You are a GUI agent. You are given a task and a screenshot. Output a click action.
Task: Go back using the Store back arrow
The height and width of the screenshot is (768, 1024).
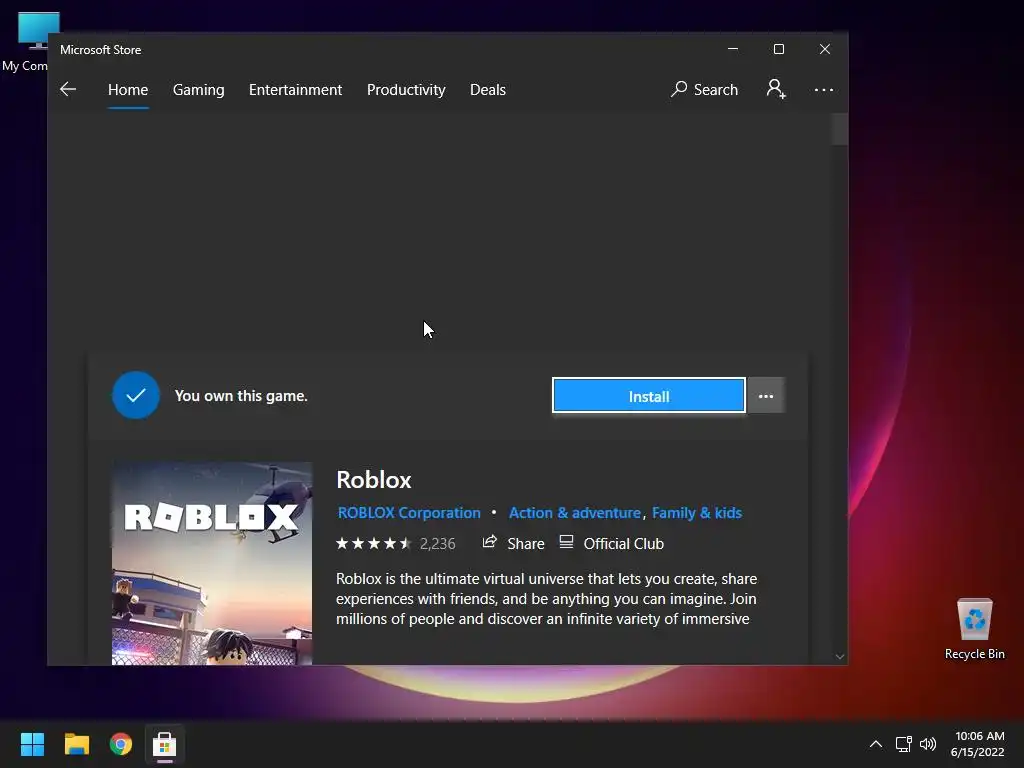[x=68, y=89]
